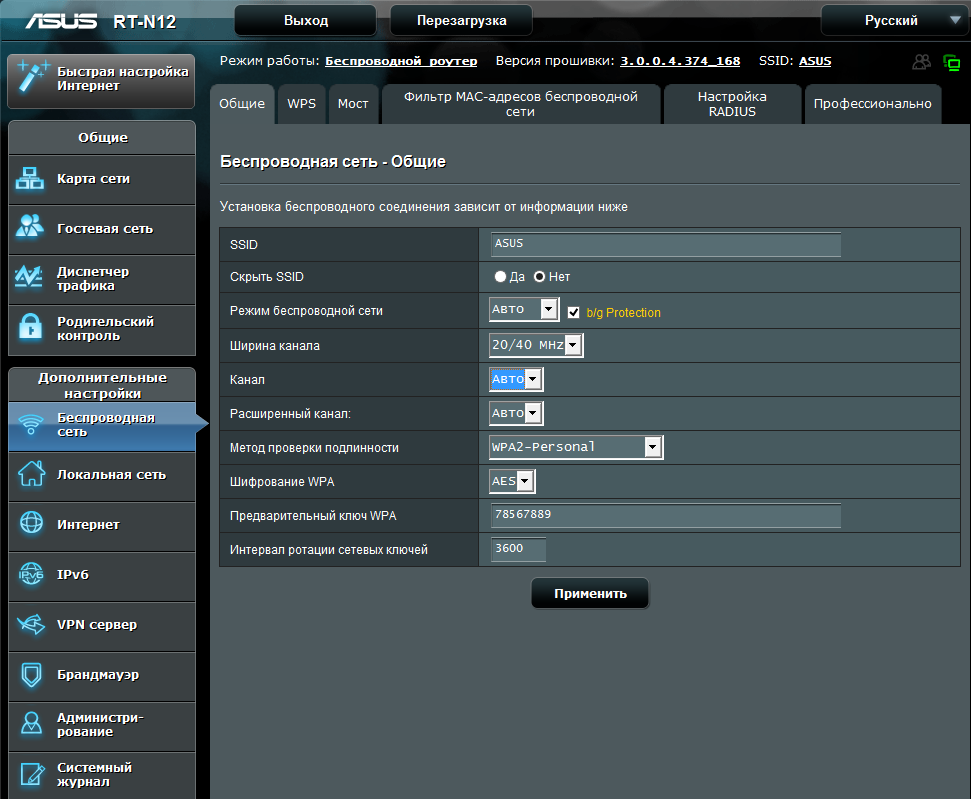Open the Настройка RADIUS tab
Viewport: 971px width, 799px height.
(732, 104)
